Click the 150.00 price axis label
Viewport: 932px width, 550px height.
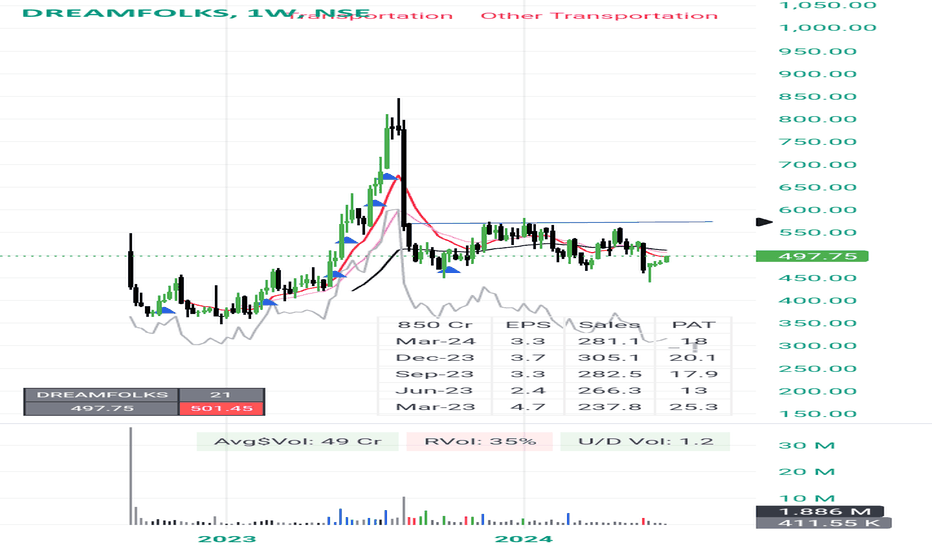tap(818, 414)
